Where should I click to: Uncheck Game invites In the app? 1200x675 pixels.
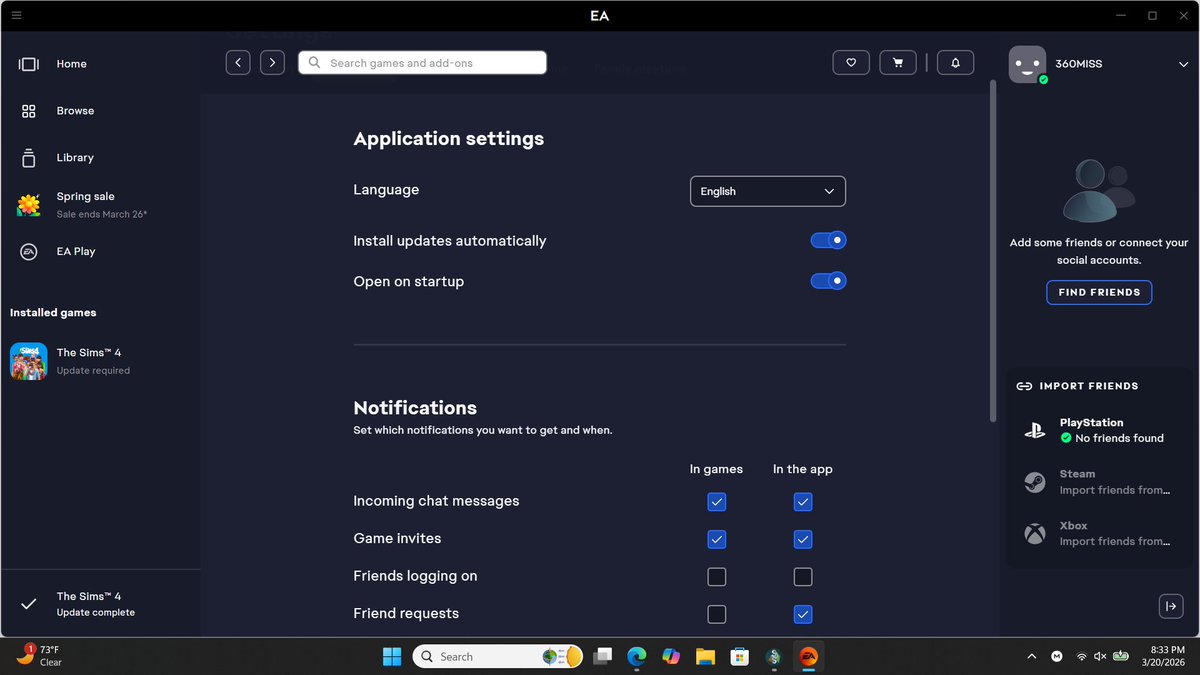pos(802,539)
